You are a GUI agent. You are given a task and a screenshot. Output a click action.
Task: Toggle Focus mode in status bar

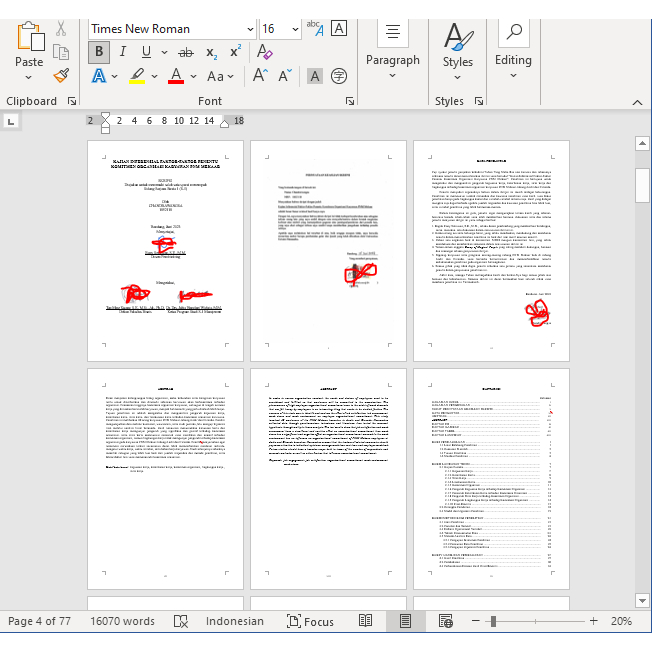[x=309, y=621]
